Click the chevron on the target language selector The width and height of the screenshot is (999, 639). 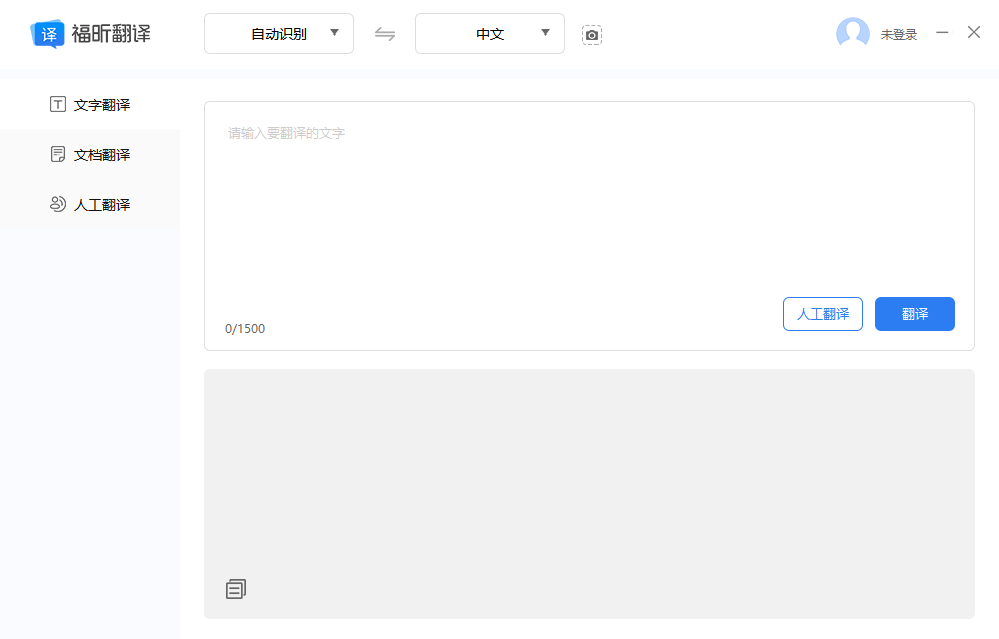pos(544,33)
